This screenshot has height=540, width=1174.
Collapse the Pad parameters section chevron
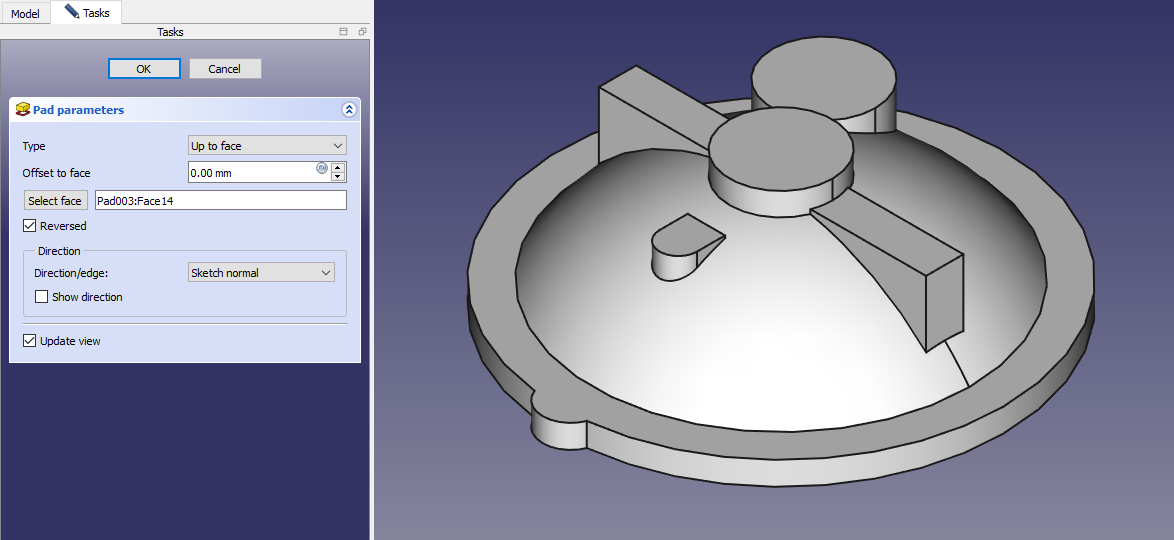pos(348,110)
